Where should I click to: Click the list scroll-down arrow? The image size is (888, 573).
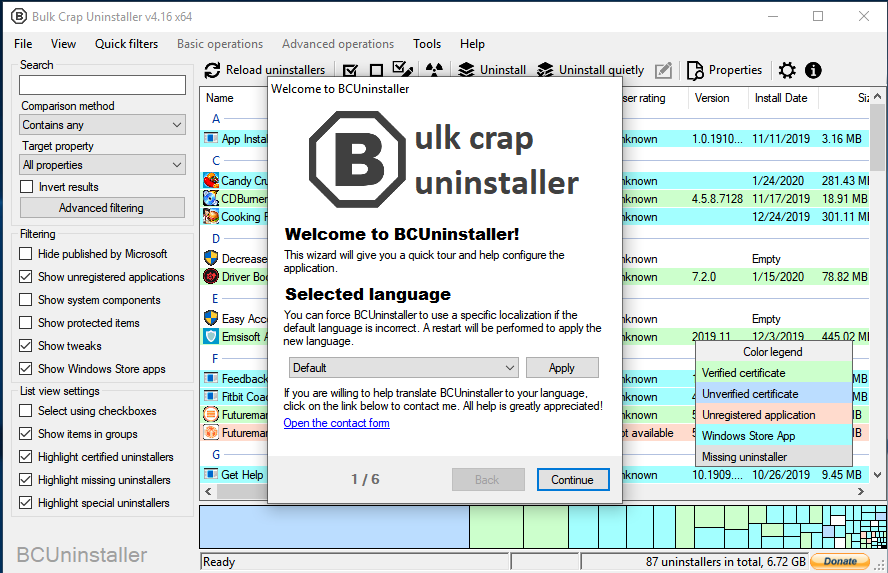[877, 474]
